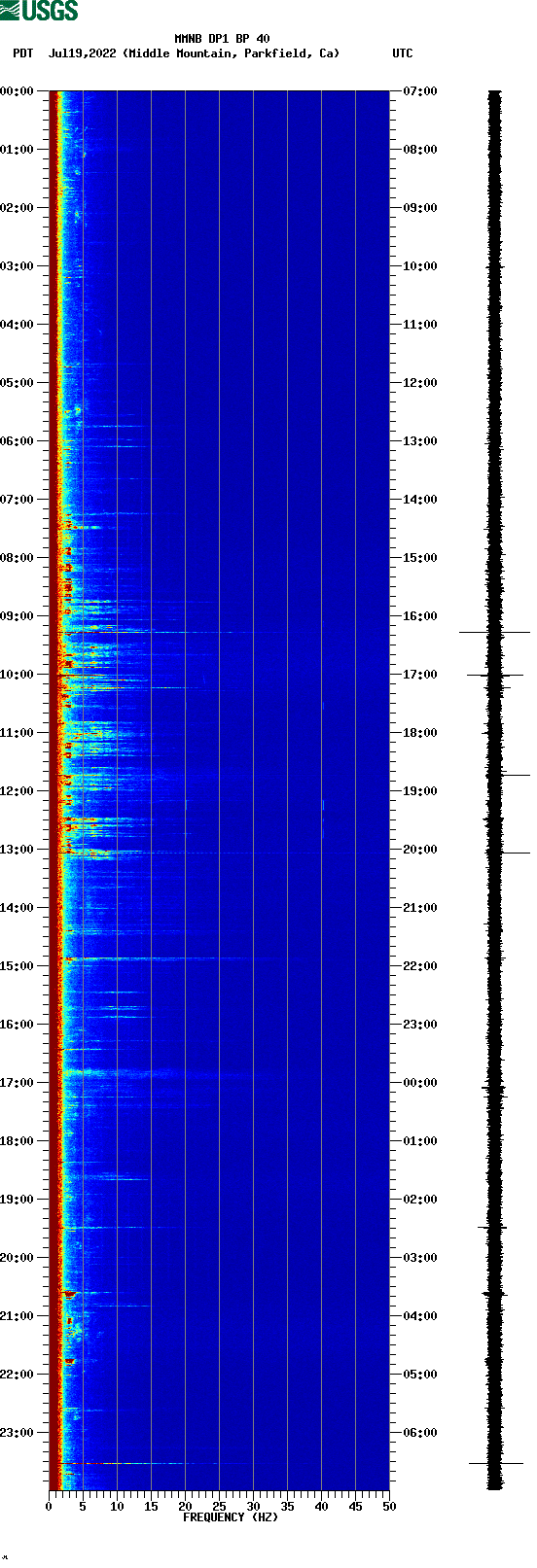Viewport: 537px width, 1568px height.
Task: Click the 19:00 label on the PDT axis
Action: [x=17, y=1200]
